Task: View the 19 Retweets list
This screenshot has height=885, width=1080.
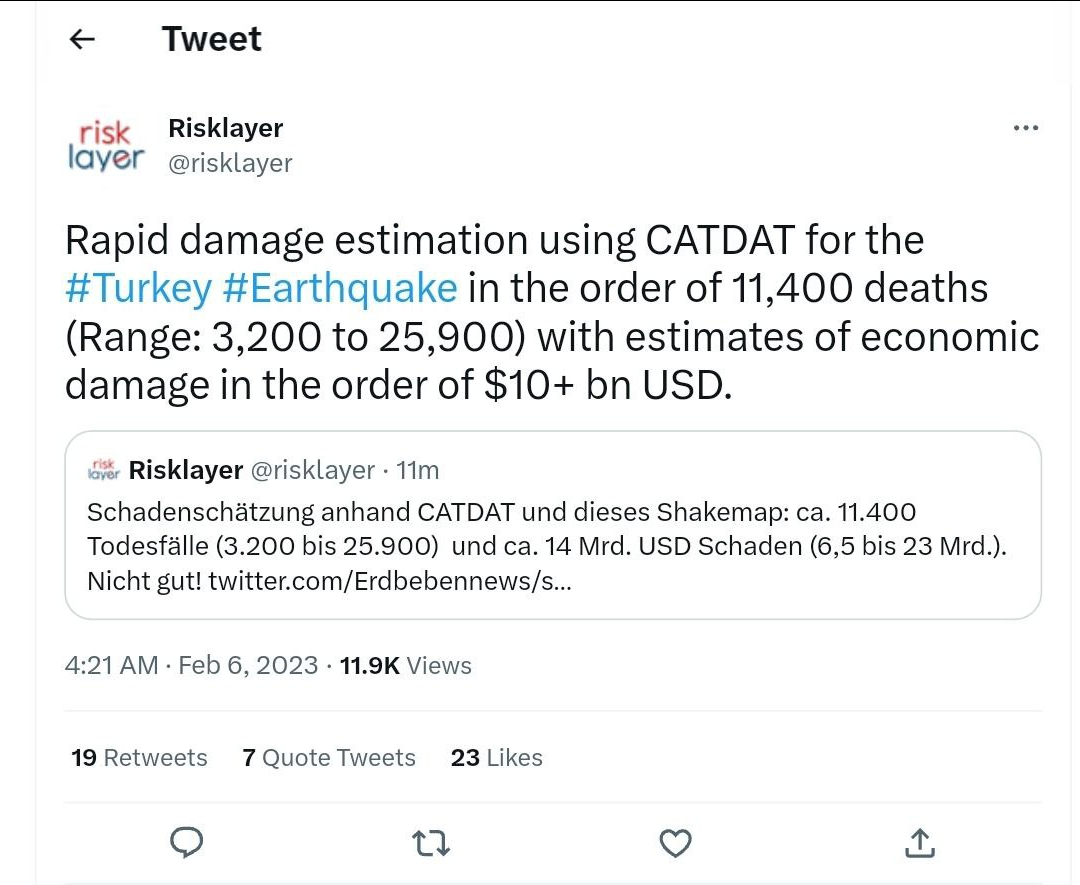Action: pos(139,758)
